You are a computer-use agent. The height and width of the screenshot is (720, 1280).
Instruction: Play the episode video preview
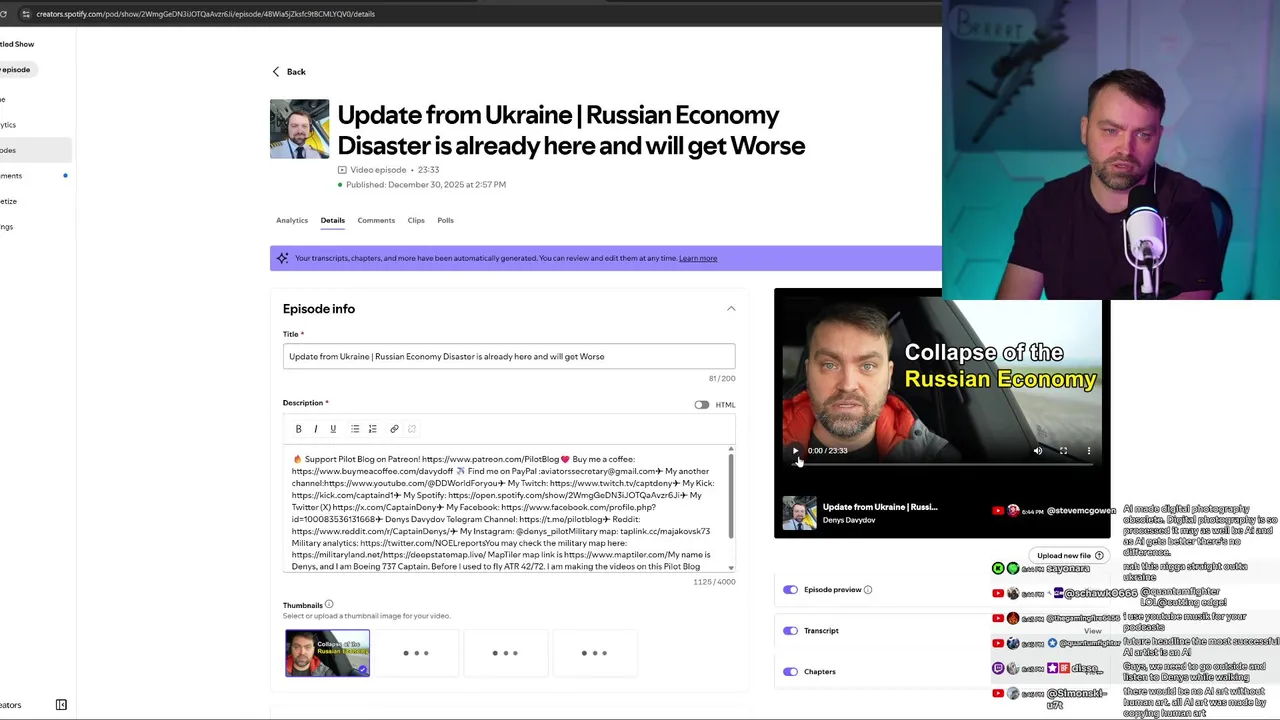click(x=795, y=451)
